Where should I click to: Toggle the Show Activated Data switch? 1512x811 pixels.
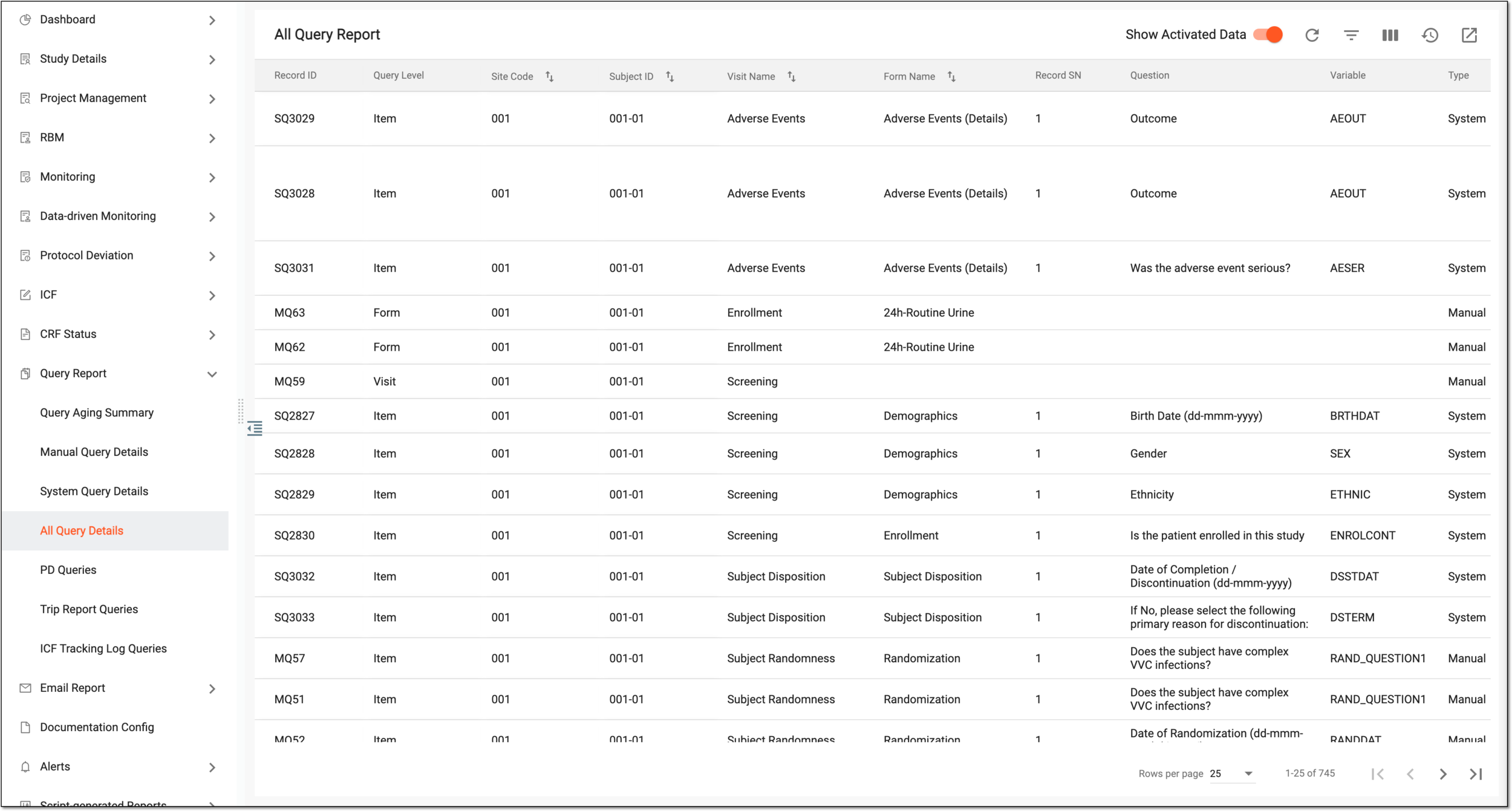[x=1268, y=34]
